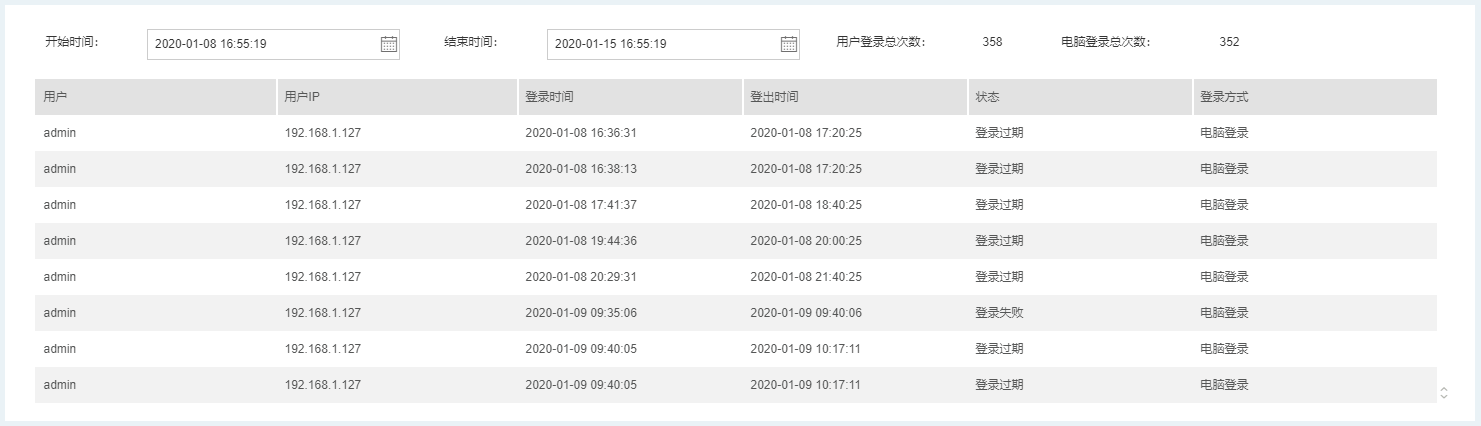
Task: Click the 状态 column header
Action: (987, 97)
